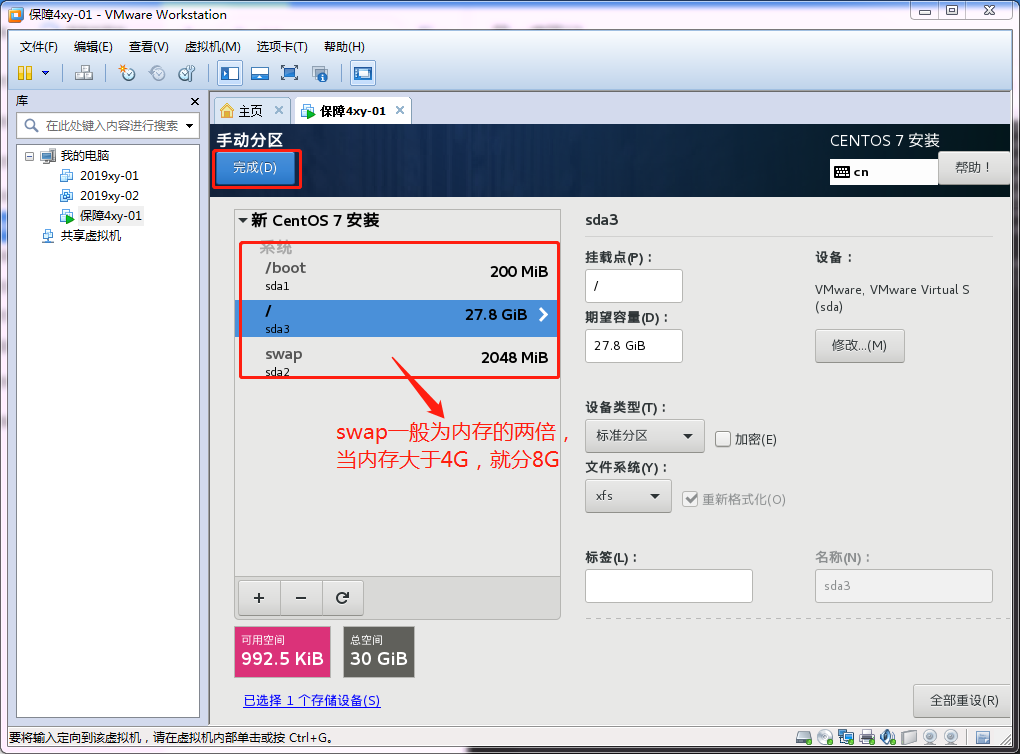Click the 完成(D) button

255,168
